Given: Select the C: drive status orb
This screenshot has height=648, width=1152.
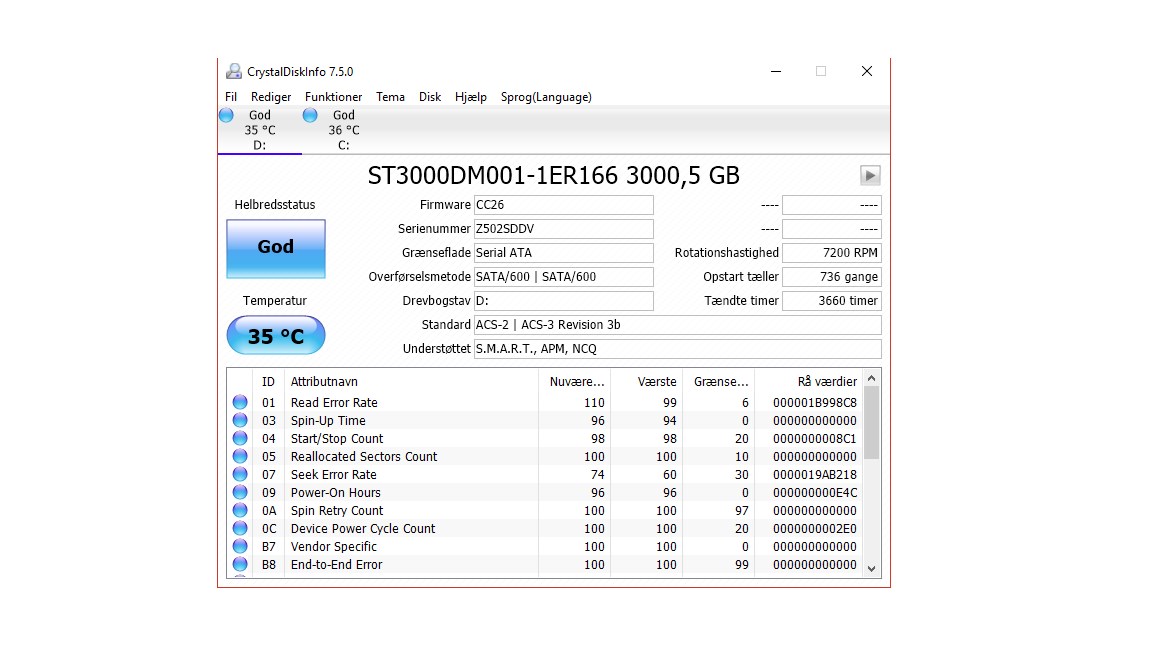Looking at the screenshot, I should (x=310, y=115).
